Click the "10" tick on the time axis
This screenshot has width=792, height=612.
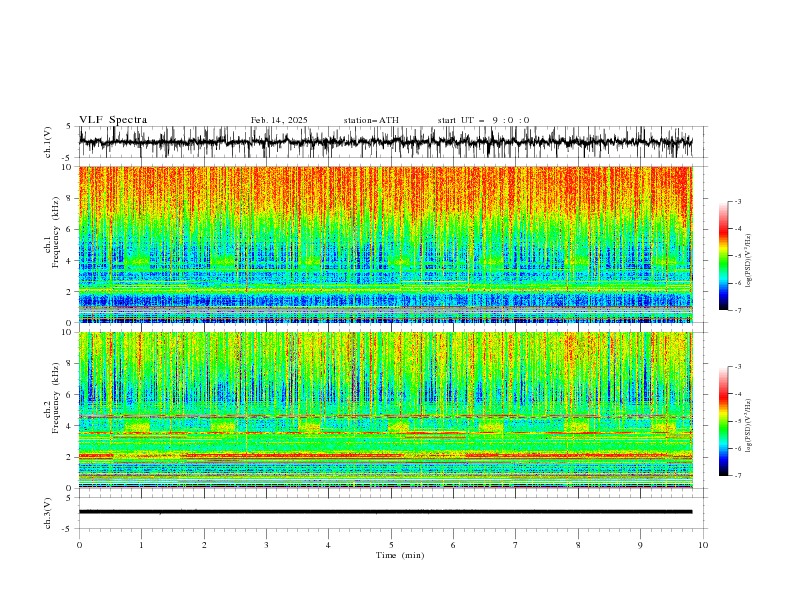703,545
